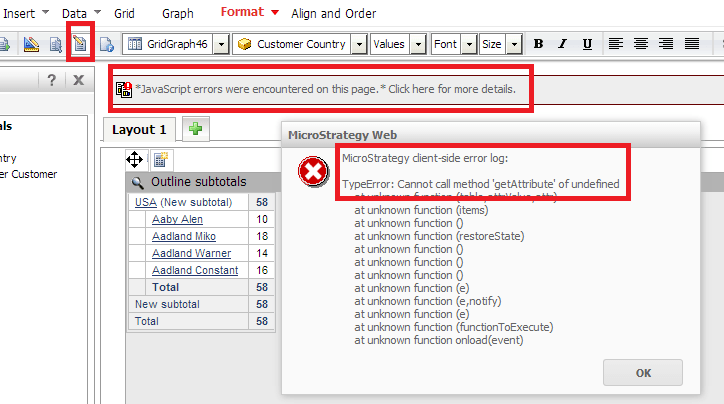This screenshot has height=404, width=724.
Task: Expand the Data menu arrow
Action: pos(97,12)
